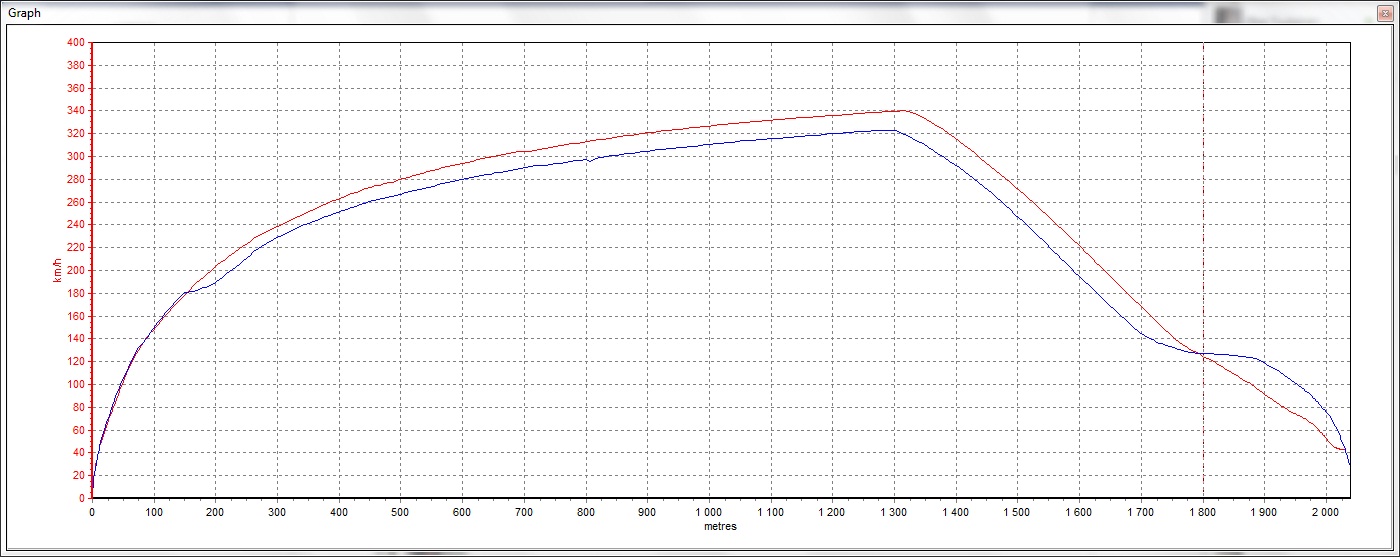Click the y-axis value "300"
Viewport: 1400px width, 557px height.
76,156
